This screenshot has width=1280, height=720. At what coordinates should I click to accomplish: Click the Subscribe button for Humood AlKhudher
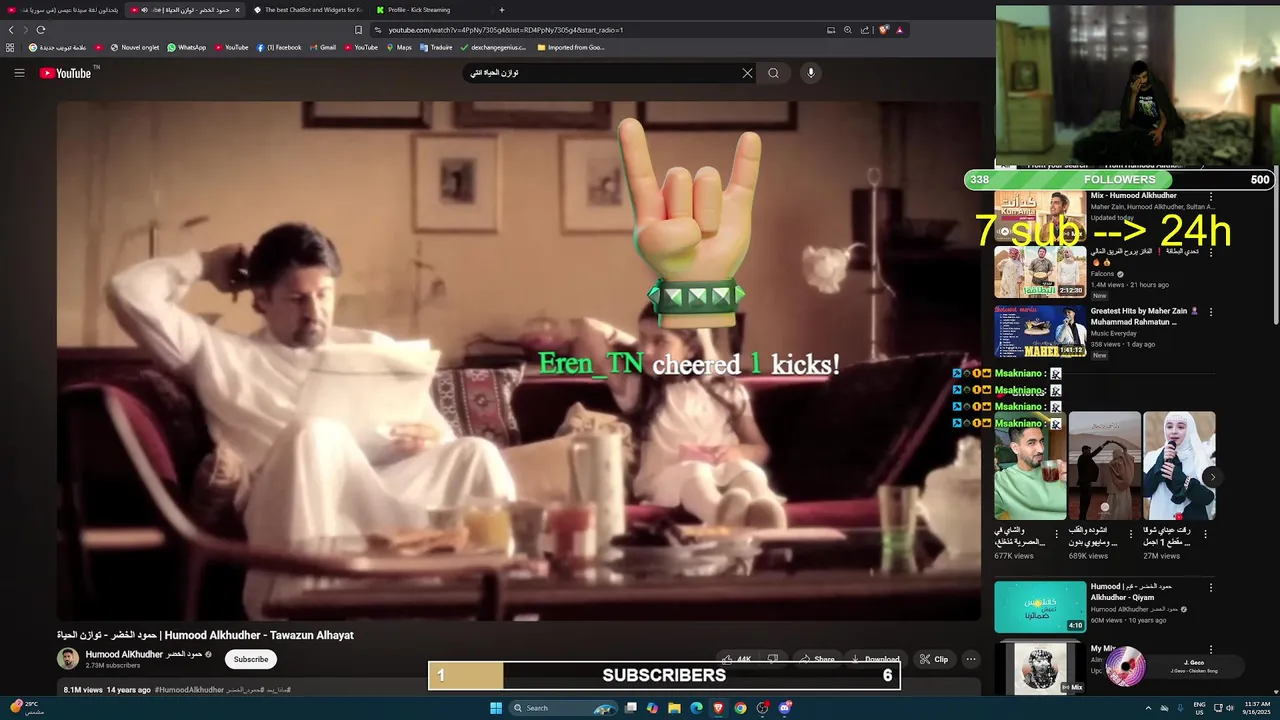(251, 659)
